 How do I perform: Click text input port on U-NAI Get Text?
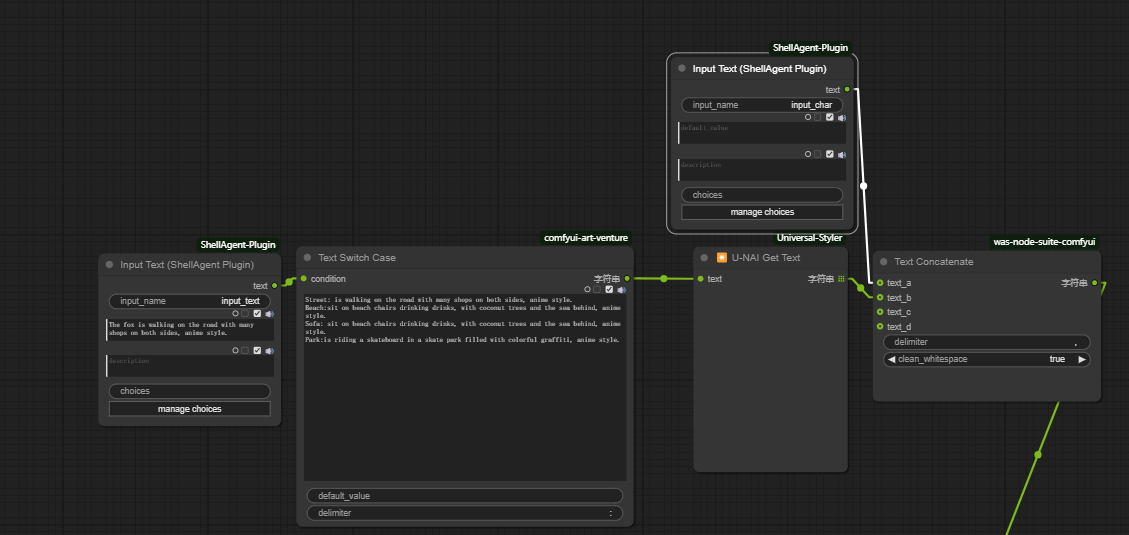point(700,279)
